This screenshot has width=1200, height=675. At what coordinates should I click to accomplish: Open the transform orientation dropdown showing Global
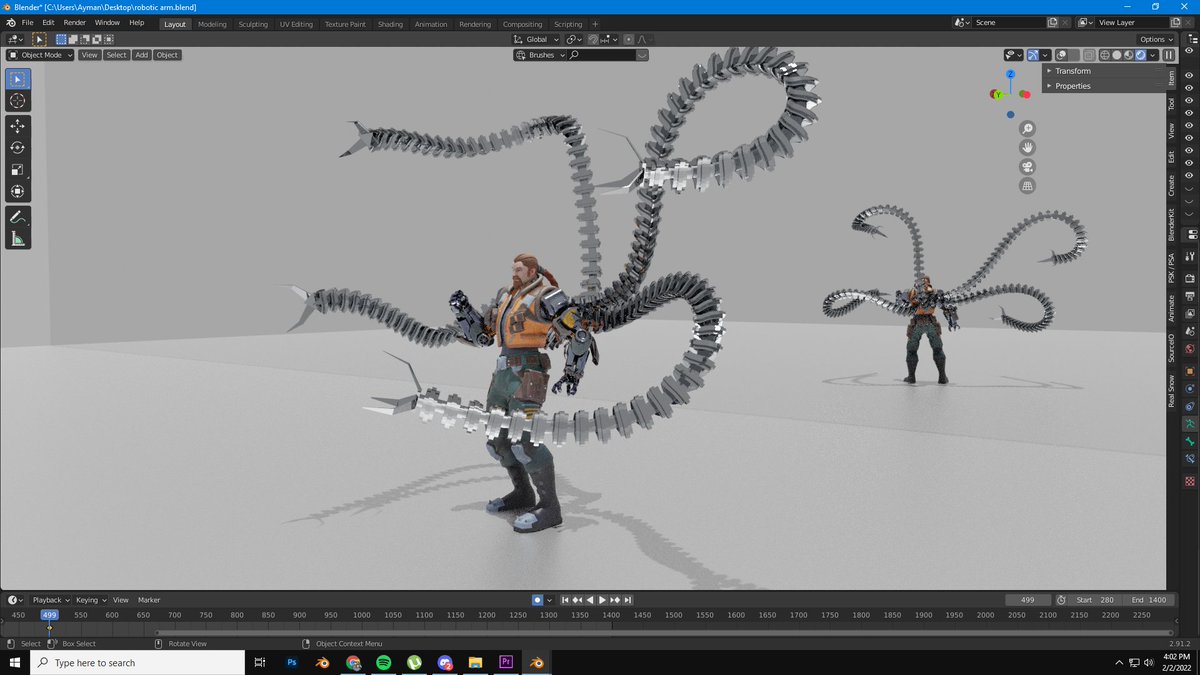click(535, 39)
